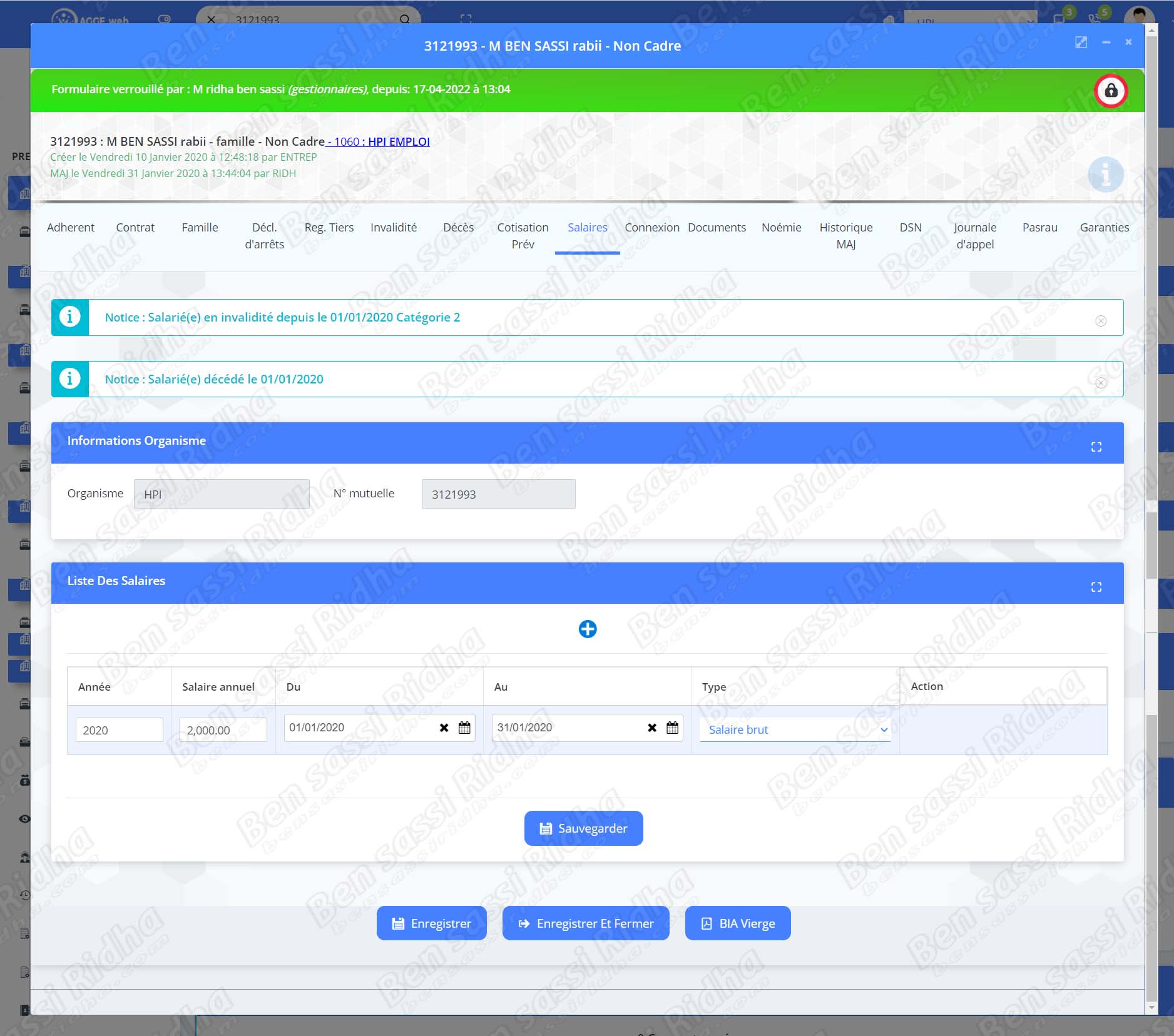This screenshot has height=1036, width=1174.
Task: Click the BIA Vierge button
Action: click(737, 923)
